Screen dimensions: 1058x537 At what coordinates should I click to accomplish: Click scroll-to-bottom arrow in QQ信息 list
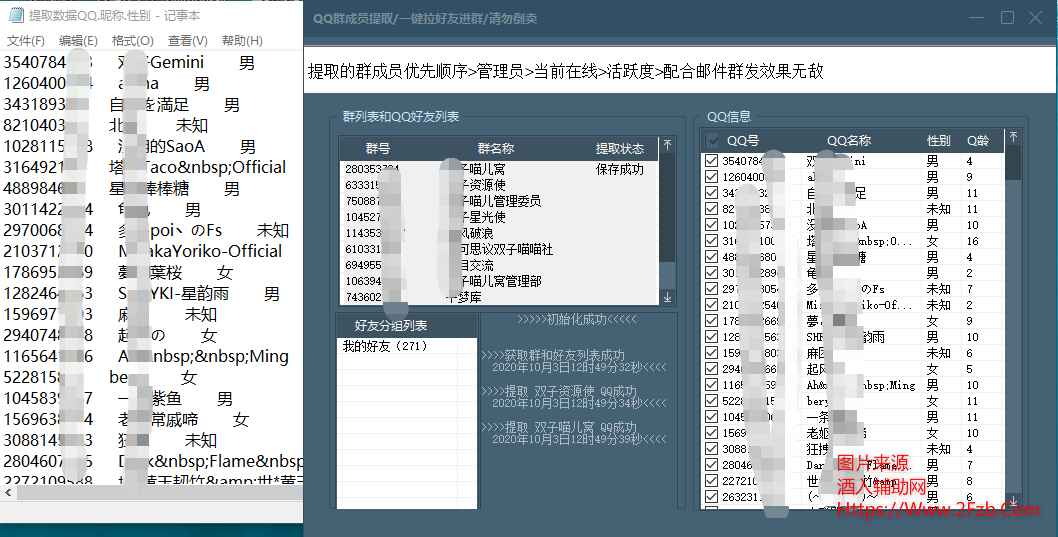(x=1013, y=500)
